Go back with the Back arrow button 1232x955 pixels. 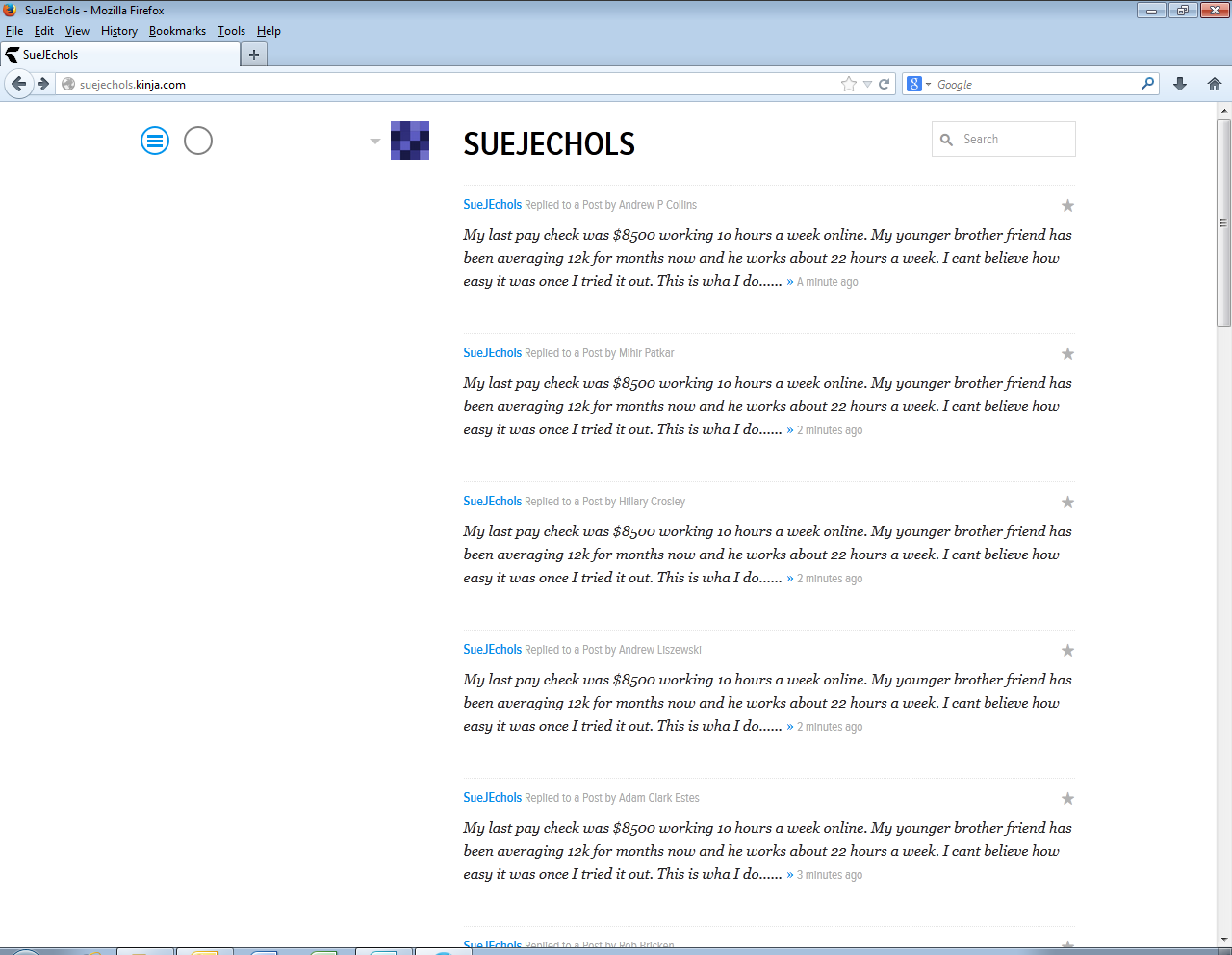click(18, 84)
